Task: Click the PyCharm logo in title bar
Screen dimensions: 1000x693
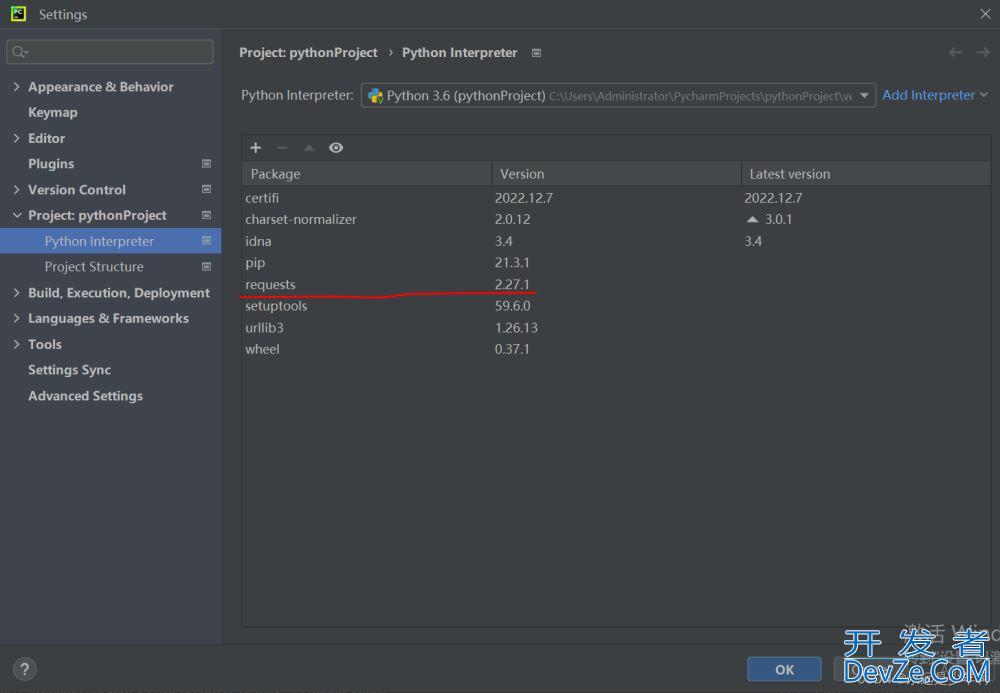Action: (x=18, y=13)
